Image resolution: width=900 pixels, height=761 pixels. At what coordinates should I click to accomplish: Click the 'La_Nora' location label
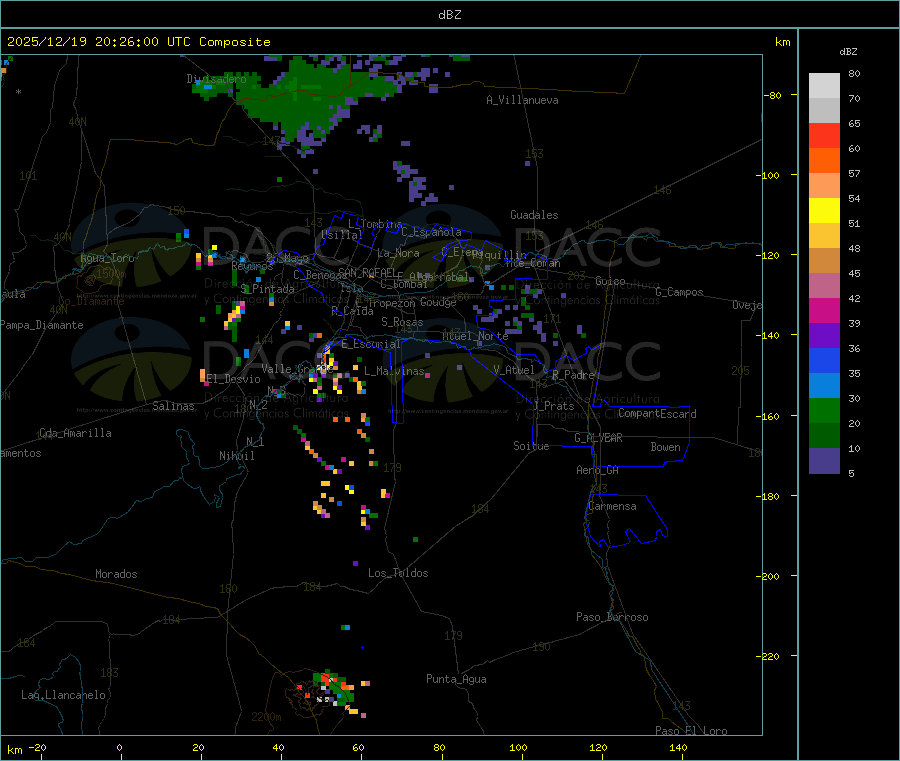pyautogui.click(x=398, y=253)
